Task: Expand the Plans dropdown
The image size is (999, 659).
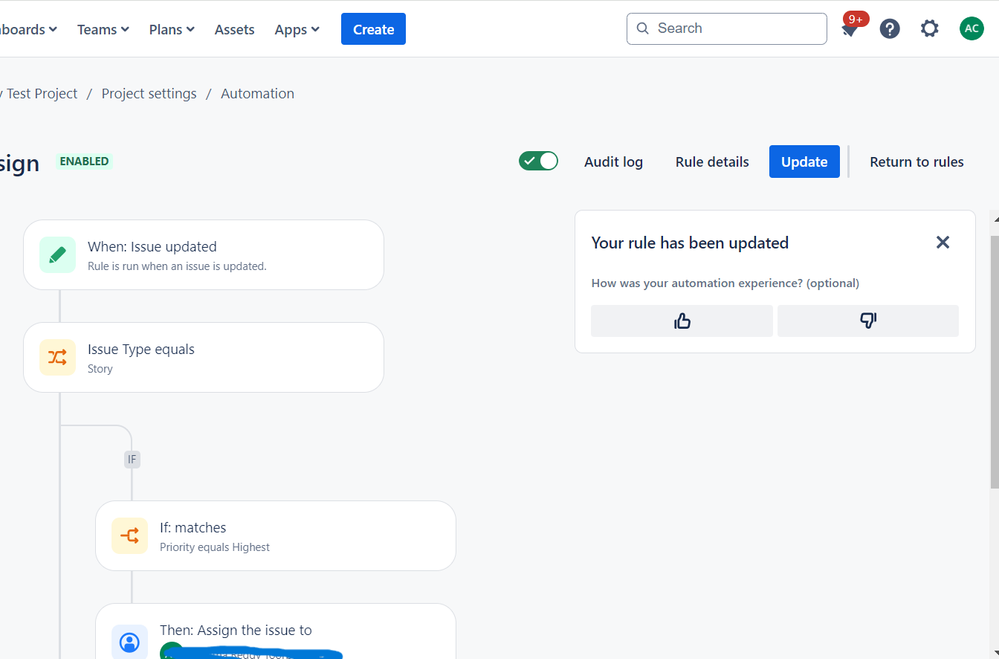Action: 171,29
